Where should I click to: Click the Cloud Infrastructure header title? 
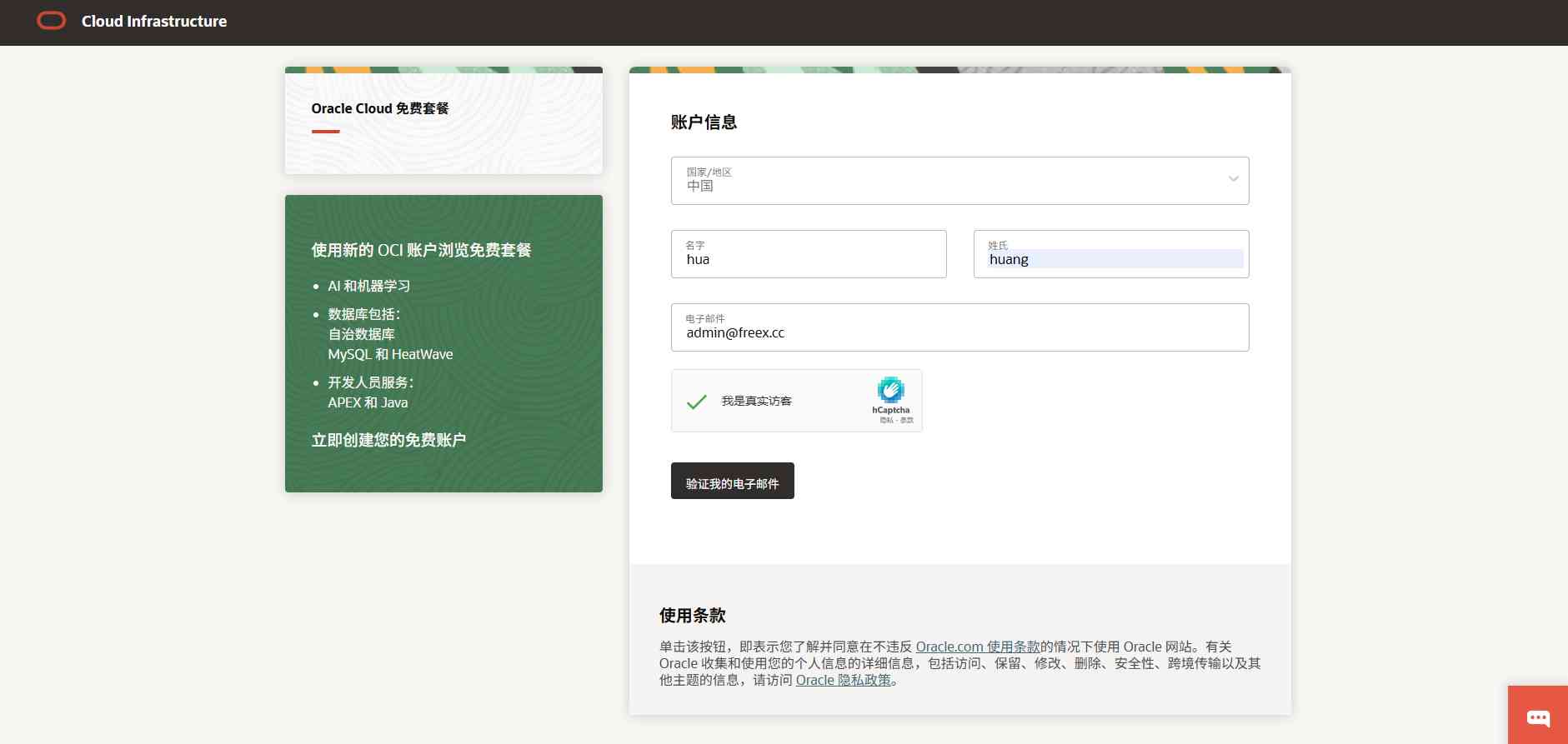pyautogui.click(x=154, y=22)
